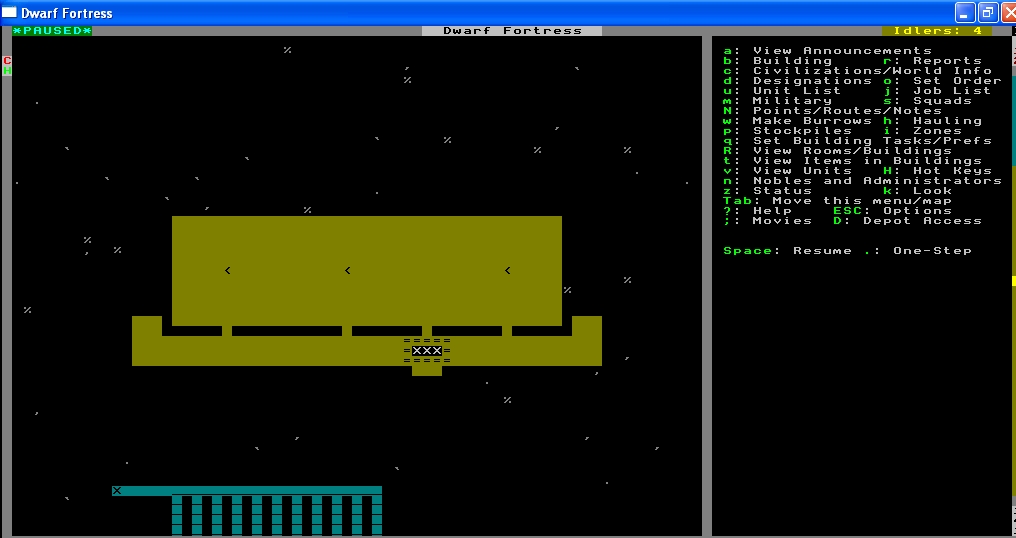Open 'R: View Rooms/Buildings' entry
This screenshot has height=538, width=1016.
838,150
